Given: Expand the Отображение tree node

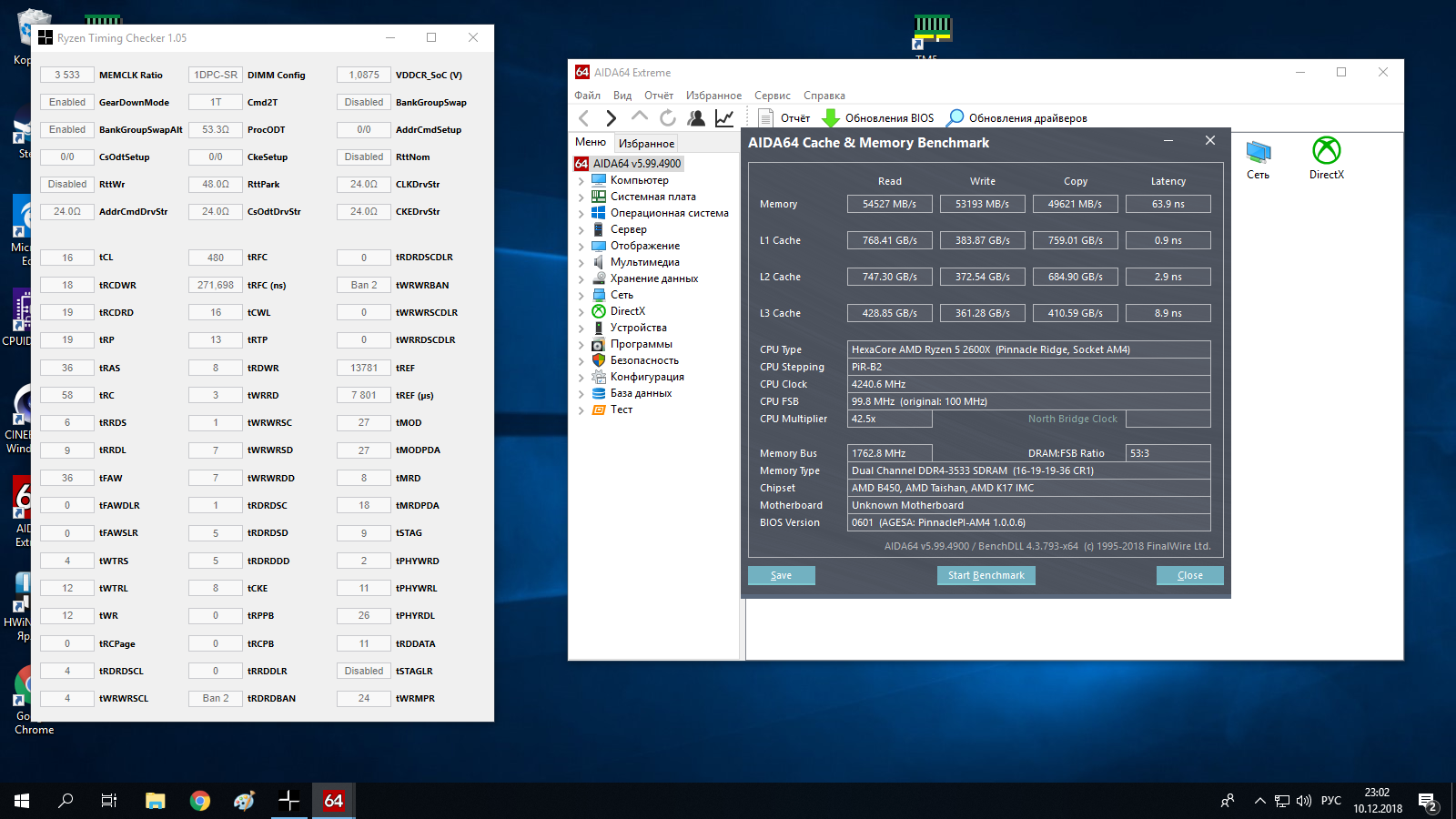Looking at the screenshot, I should (x=581, y=246).
